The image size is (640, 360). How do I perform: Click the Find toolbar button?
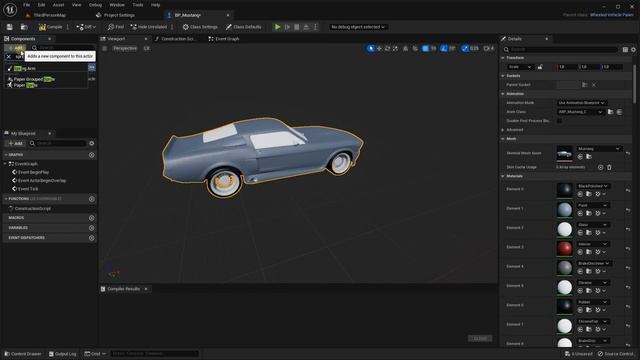pos(116,27)
